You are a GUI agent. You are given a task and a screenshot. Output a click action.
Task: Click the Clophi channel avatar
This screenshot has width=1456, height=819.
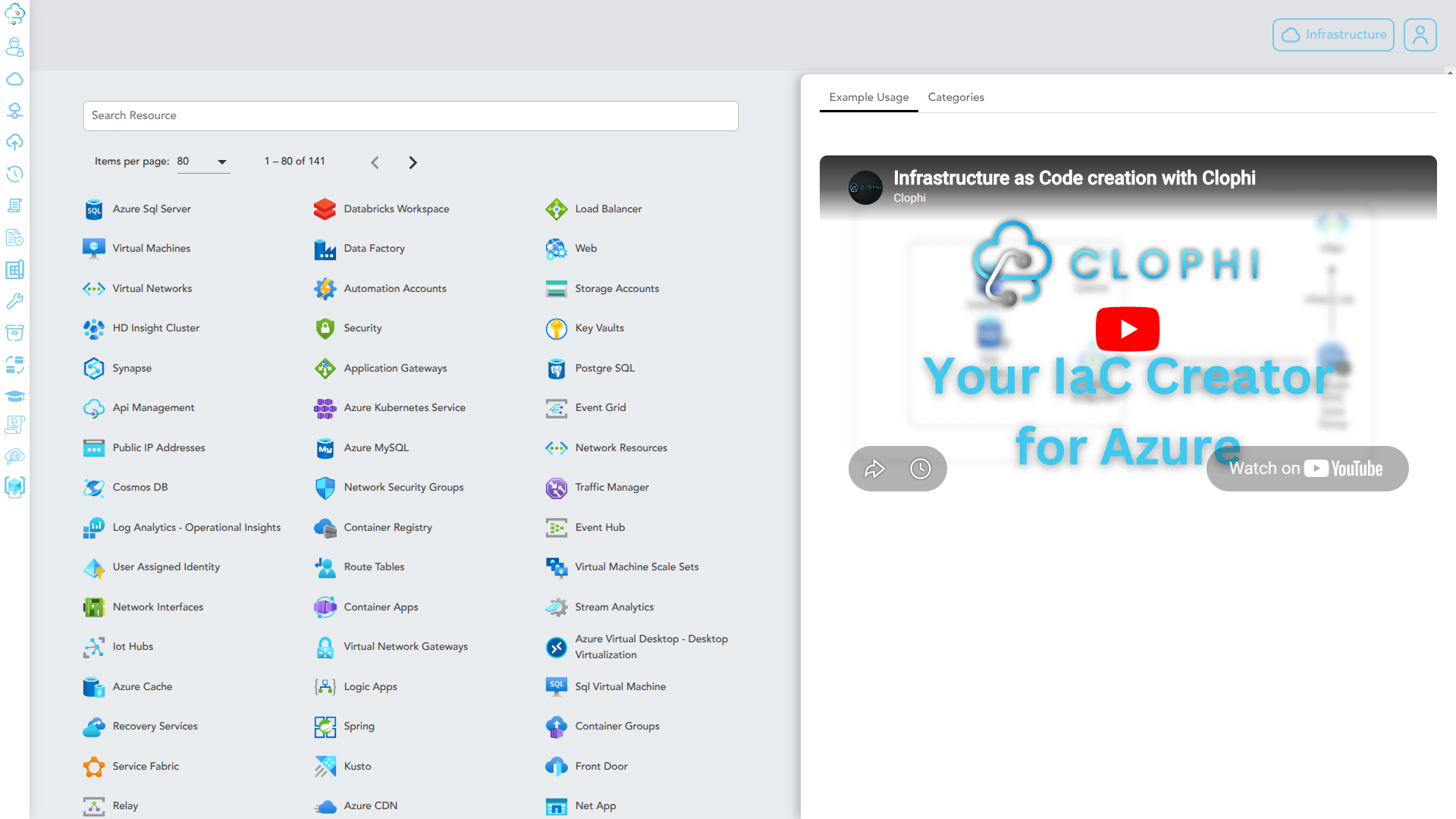coord(865,187)
